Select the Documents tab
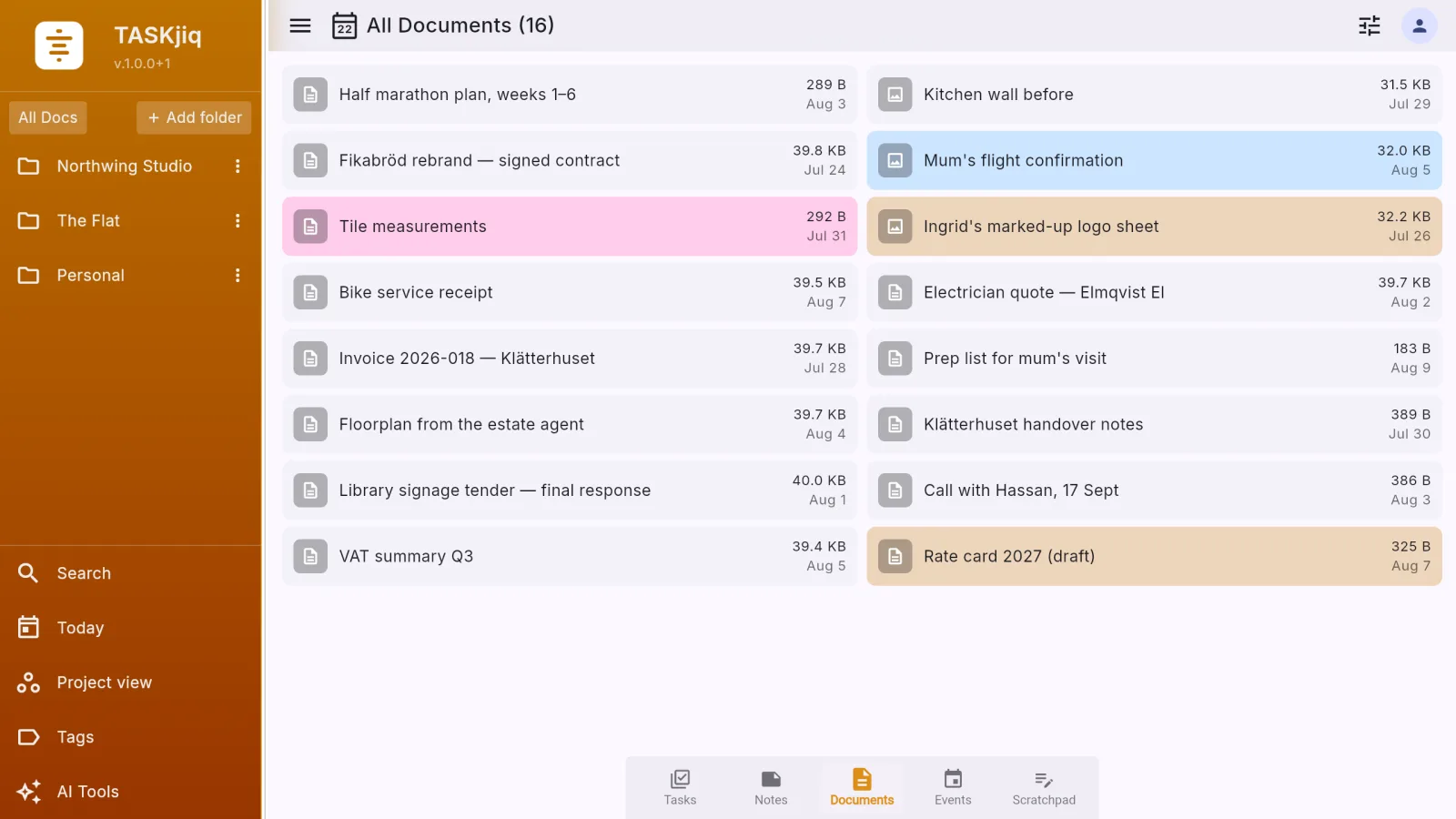Viewport: 1456px width, 819px height. pyautogui.click(x=862, y=788)
